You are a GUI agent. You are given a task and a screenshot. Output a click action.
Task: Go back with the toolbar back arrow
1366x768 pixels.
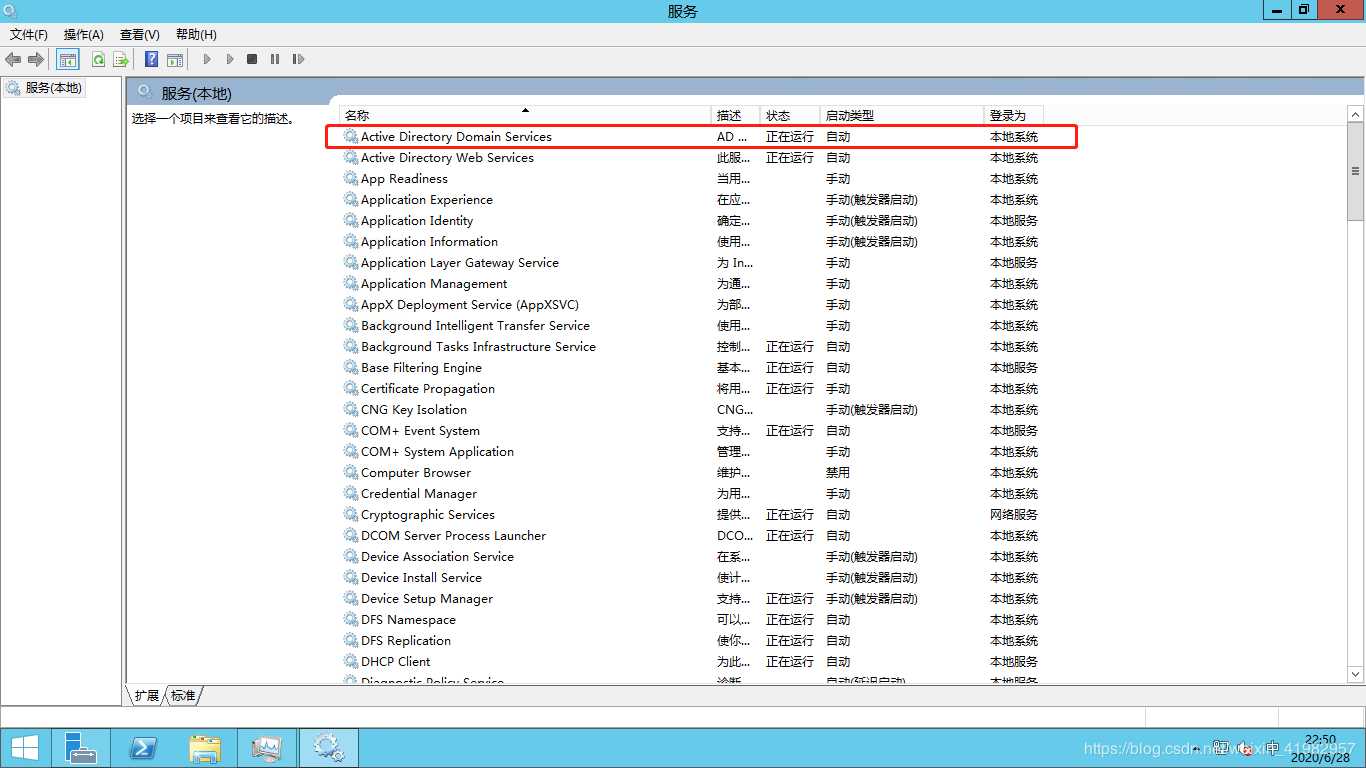coord(13,60)
